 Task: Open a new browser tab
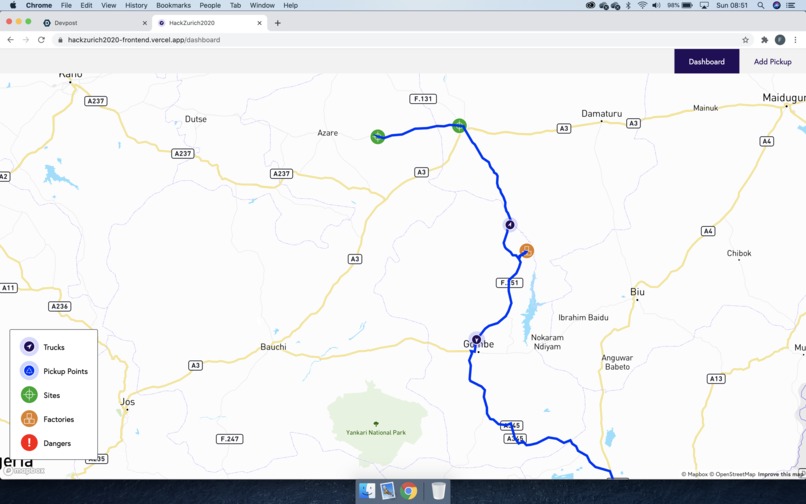tap(278, 23)
